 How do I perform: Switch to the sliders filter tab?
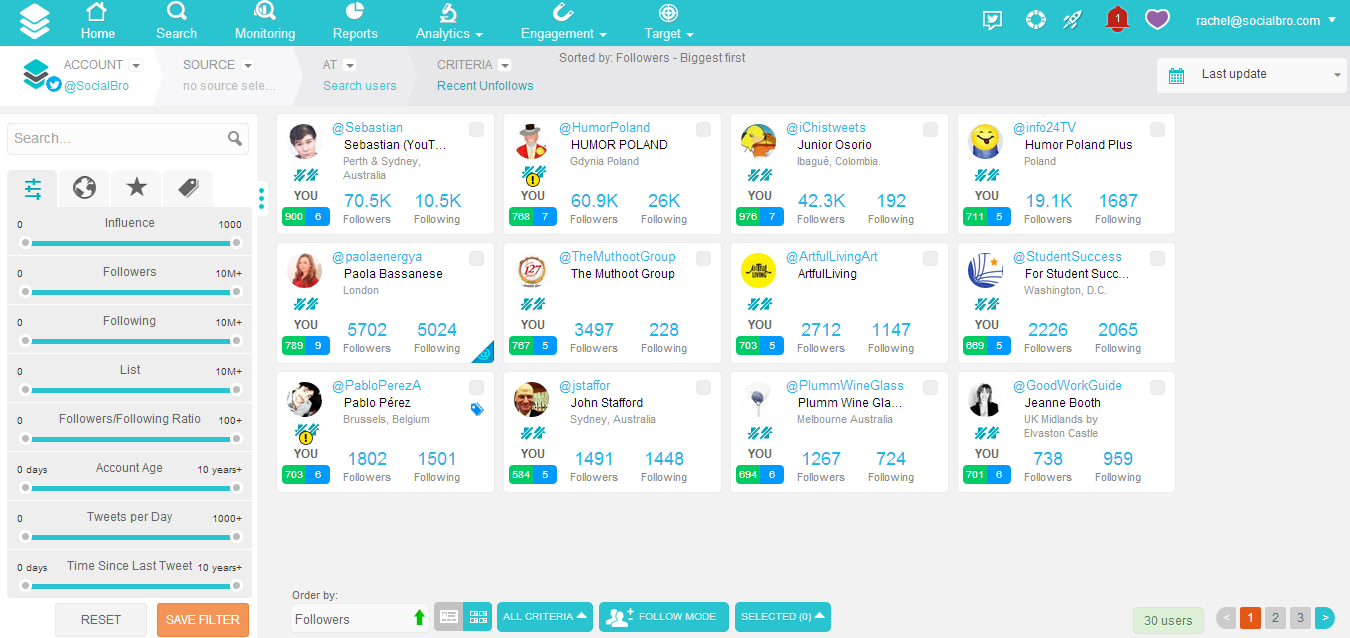point(33,188)
